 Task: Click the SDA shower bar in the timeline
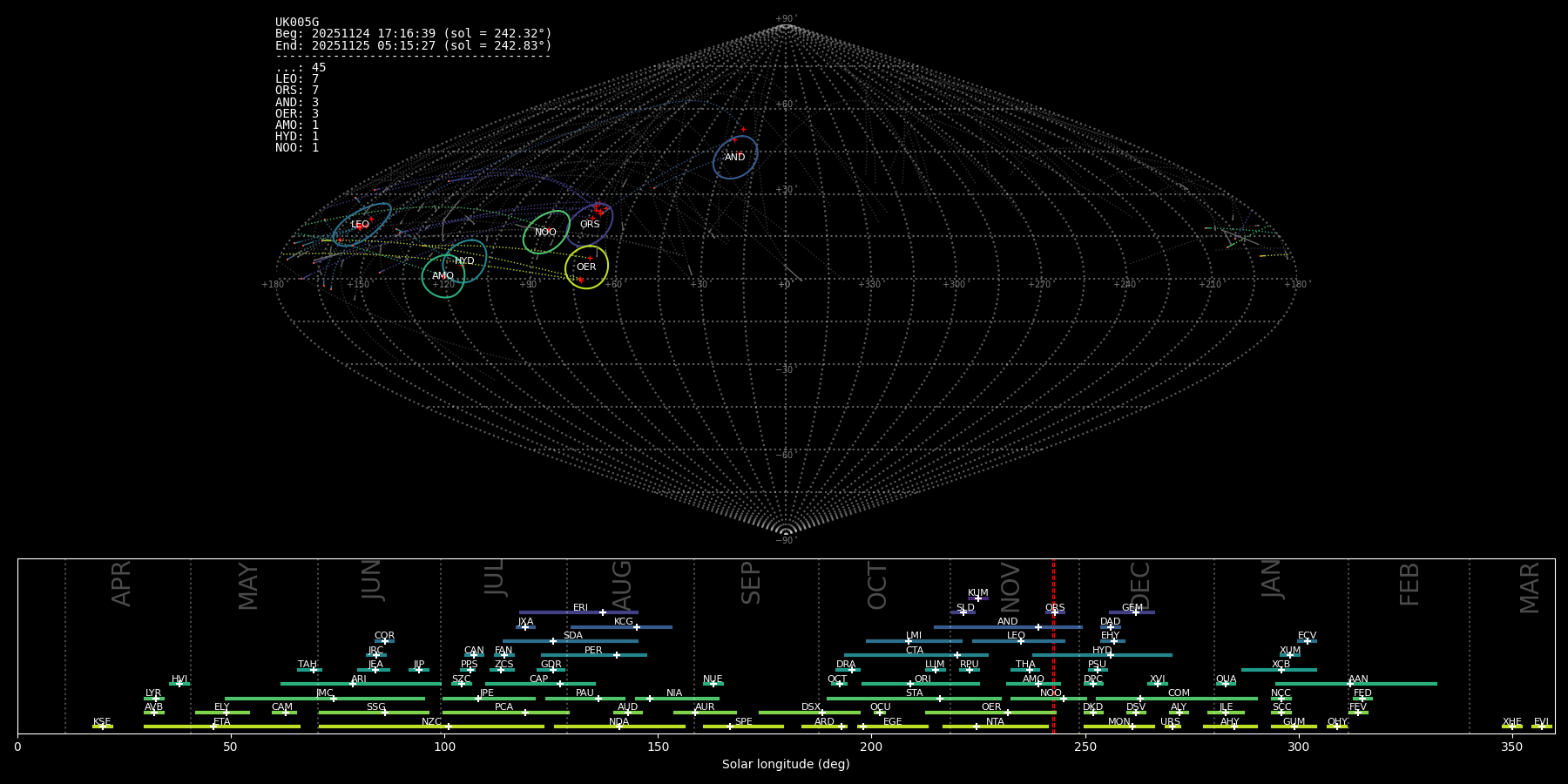572,641
